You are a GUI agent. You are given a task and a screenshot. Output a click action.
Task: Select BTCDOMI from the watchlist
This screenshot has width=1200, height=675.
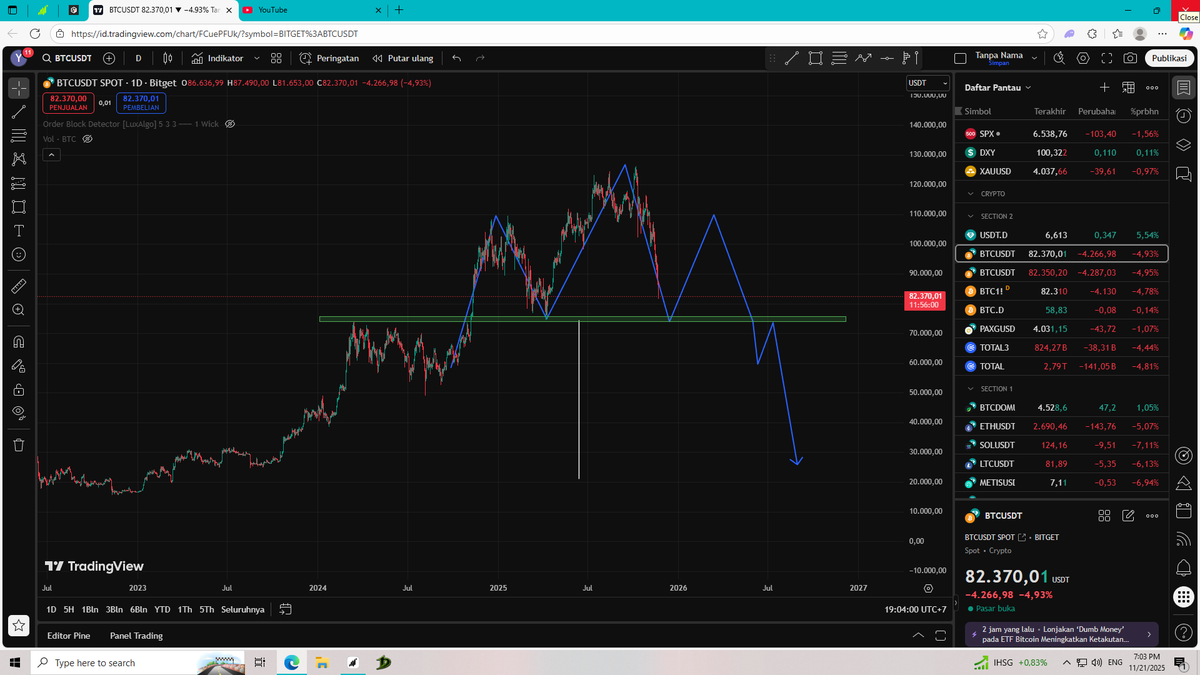pos(995,407)
